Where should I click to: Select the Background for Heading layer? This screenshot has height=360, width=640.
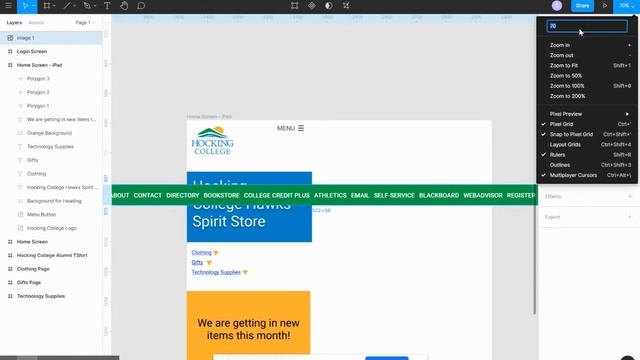pyautogui.click(x=51, y=201)
